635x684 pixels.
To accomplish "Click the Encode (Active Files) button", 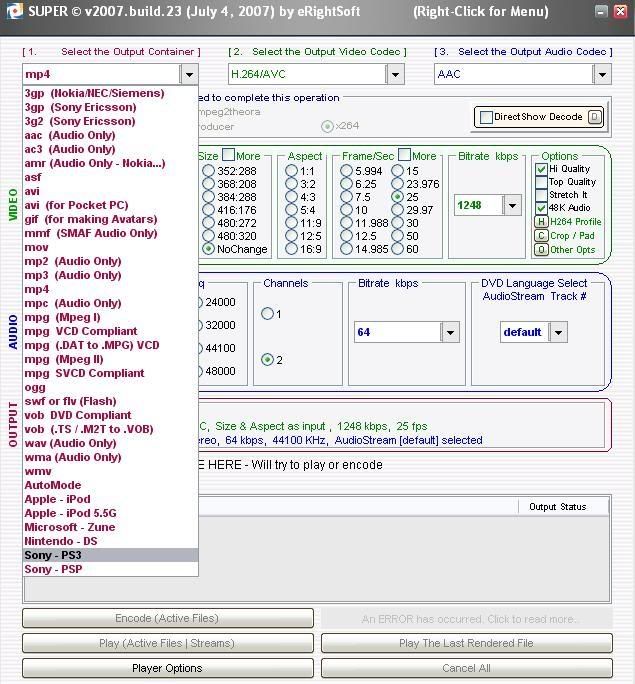I will tap(167, 618).
